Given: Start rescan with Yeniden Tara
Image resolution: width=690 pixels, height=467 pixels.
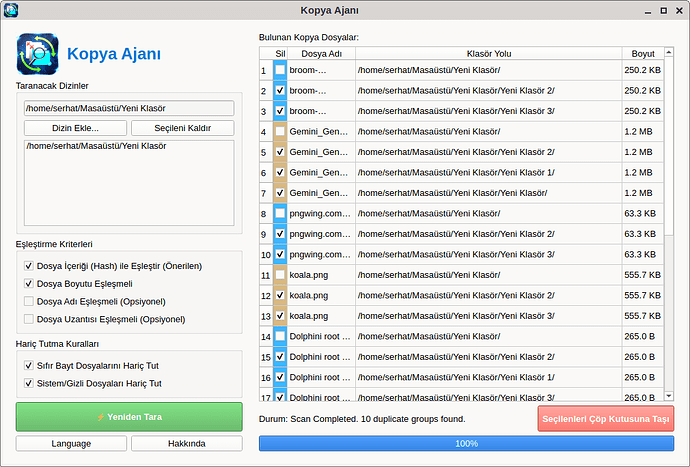Looking at the screenshot, I should [129, 416].
